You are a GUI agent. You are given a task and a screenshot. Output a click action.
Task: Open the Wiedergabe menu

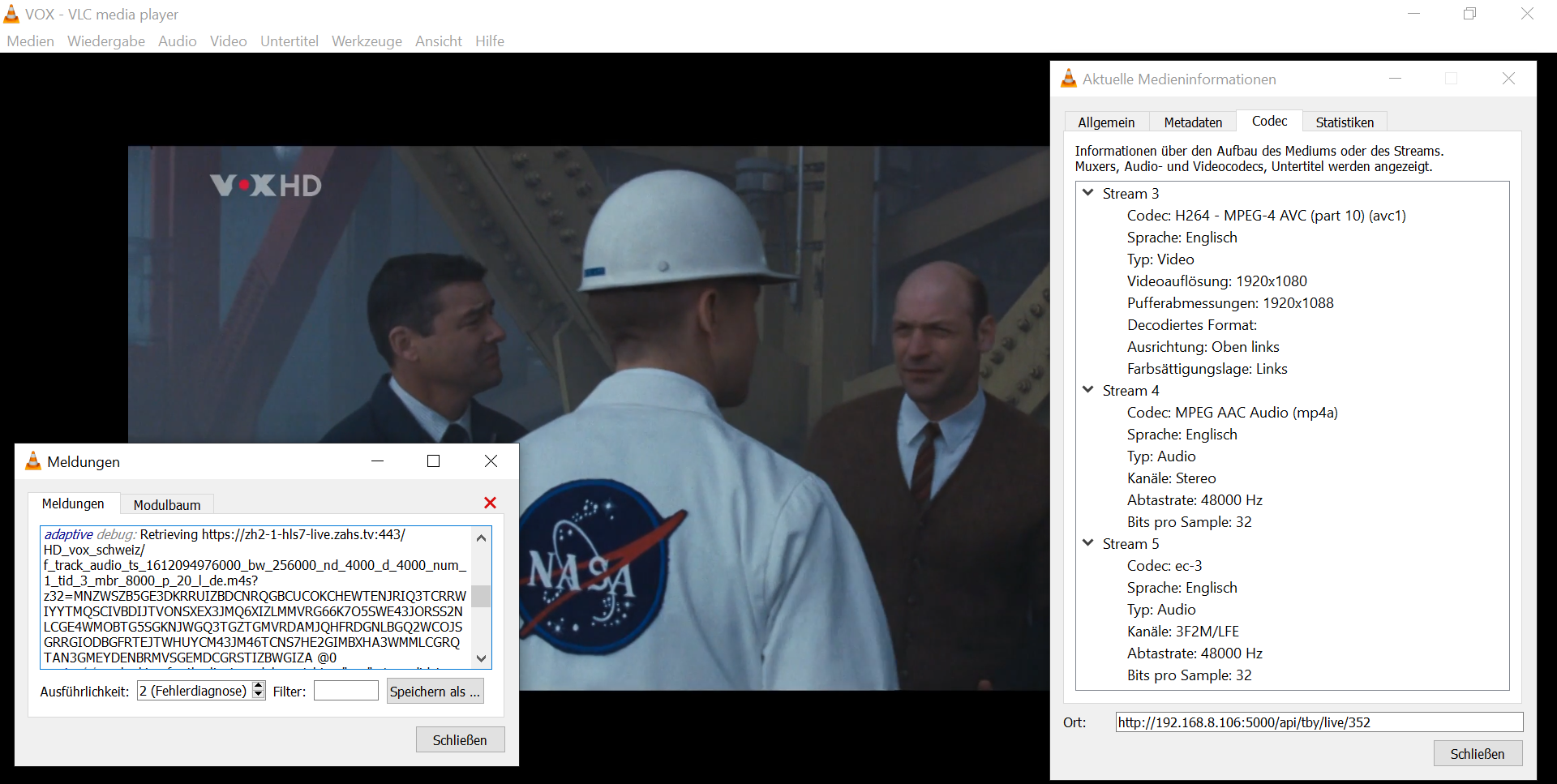(106, 41)
